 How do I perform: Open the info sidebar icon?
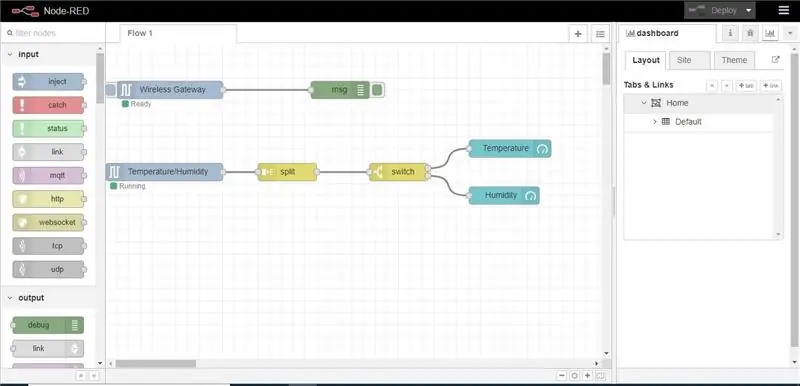coord(730,33)
